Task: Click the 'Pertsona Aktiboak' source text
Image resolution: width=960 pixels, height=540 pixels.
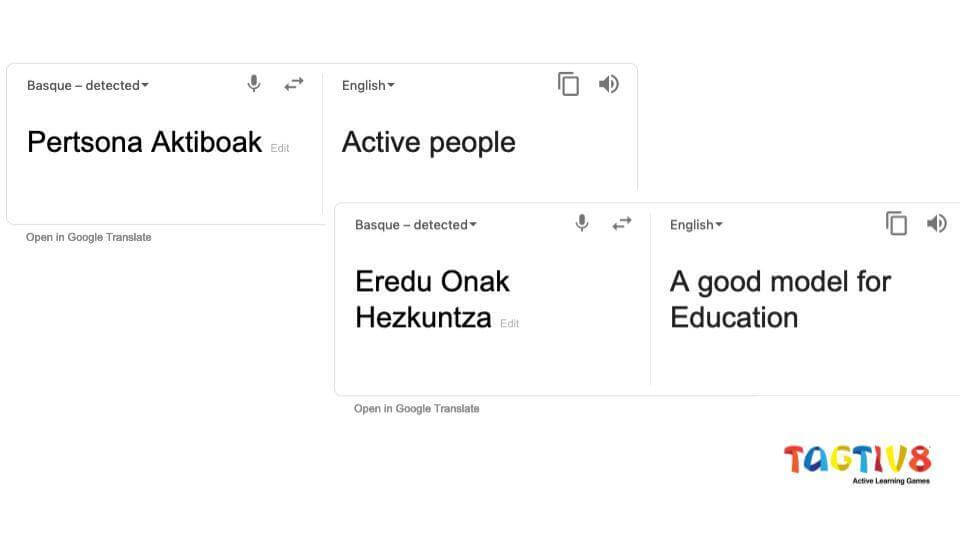Action: click(144, 142)
